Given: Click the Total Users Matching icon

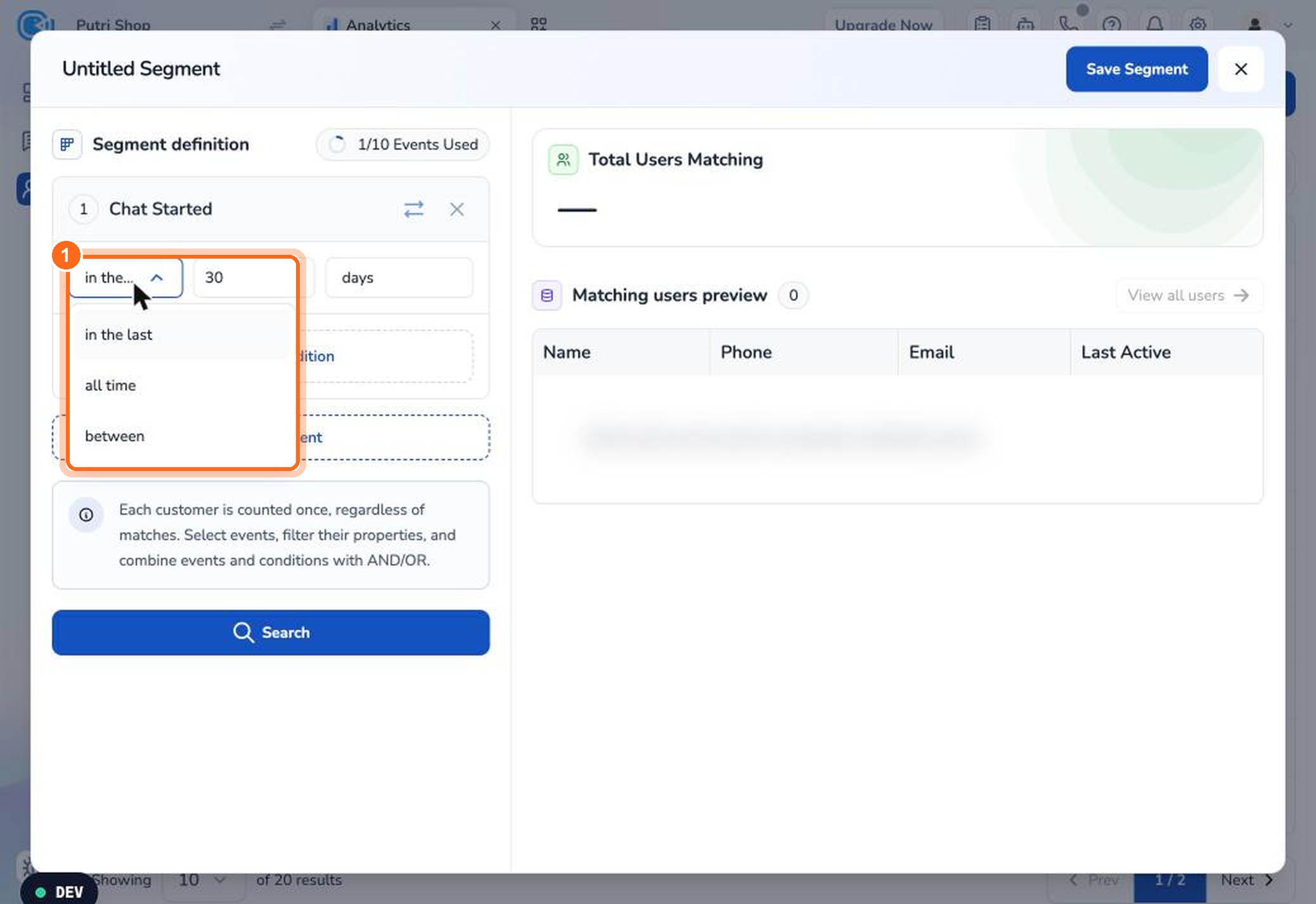Looking at the screenshot, I should tap(563, 160).
